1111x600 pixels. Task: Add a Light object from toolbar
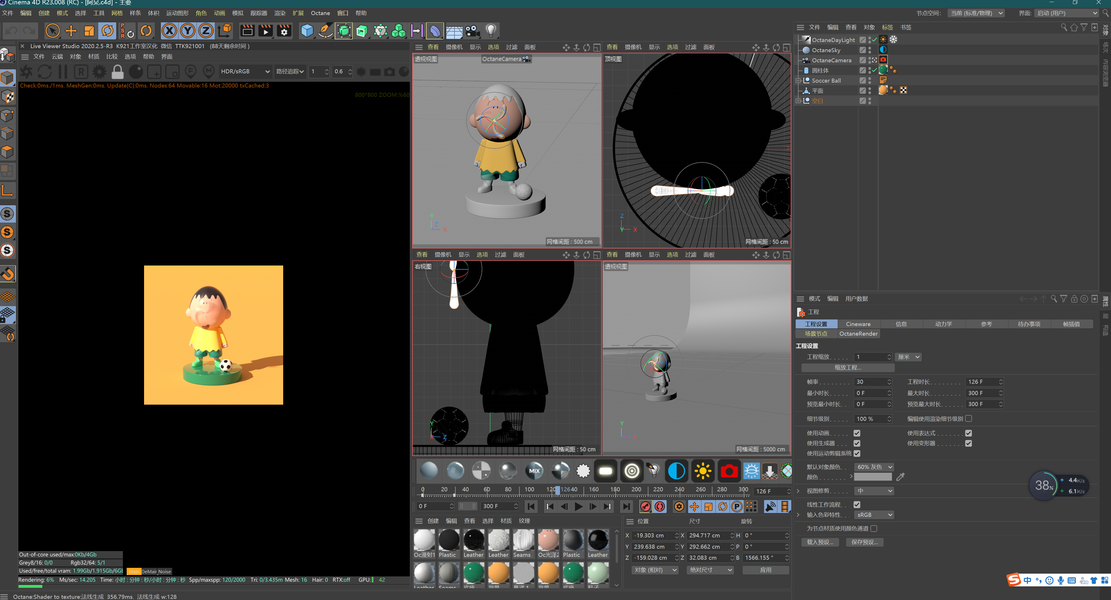coord(490,30)
